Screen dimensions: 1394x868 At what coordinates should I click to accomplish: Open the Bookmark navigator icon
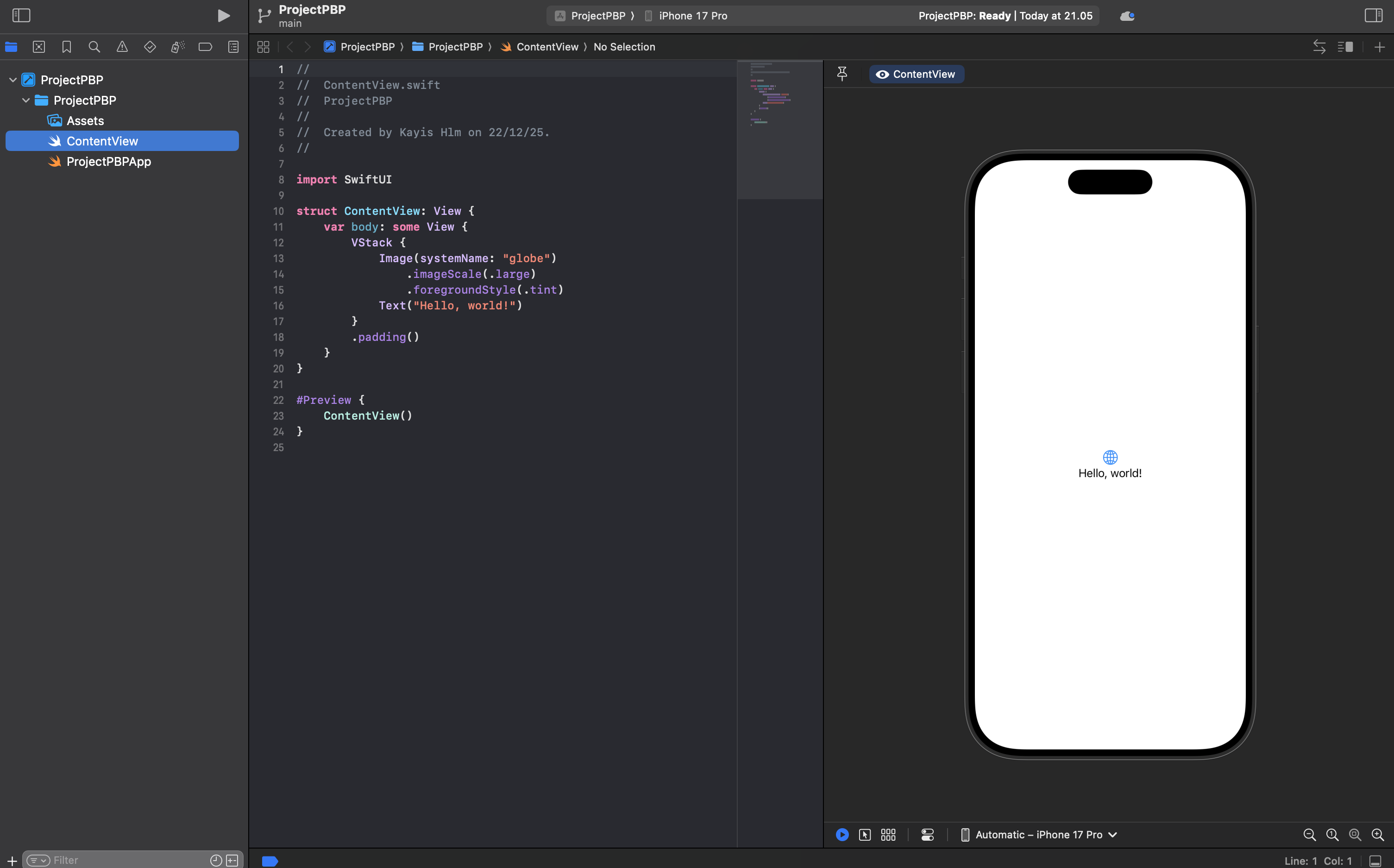point(67,47)
